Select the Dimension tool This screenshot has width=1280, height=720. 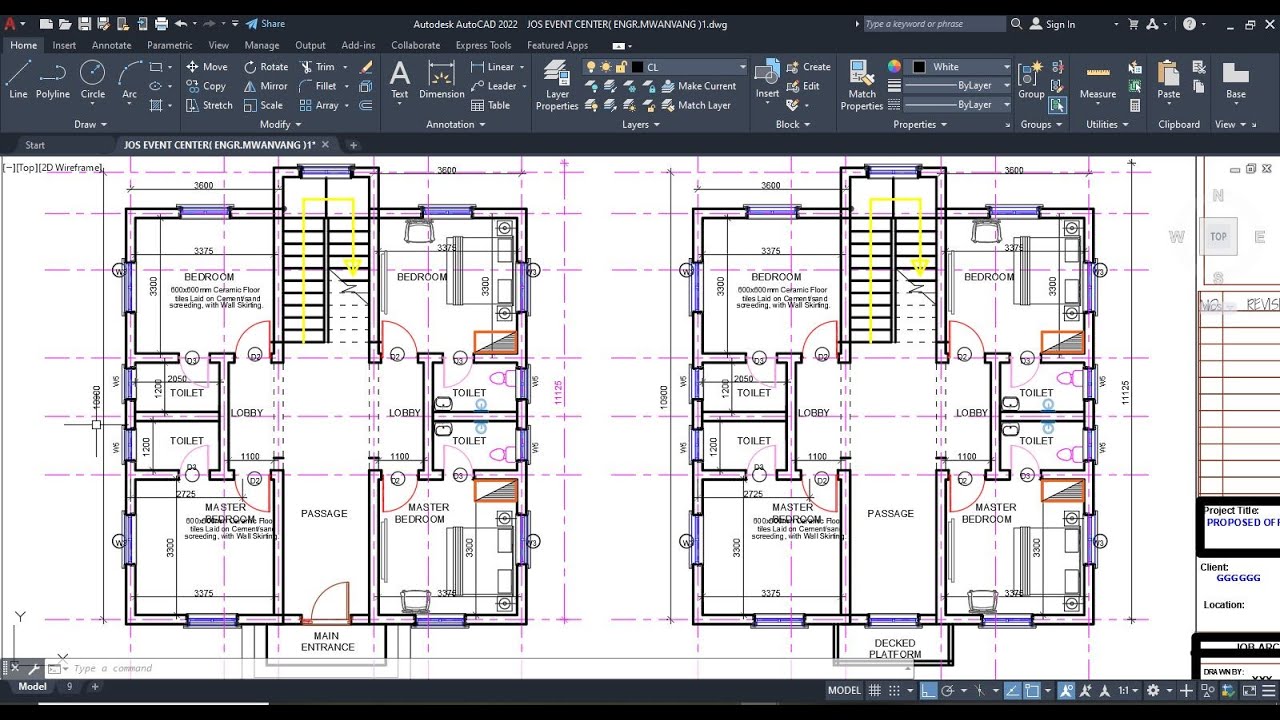441,80
